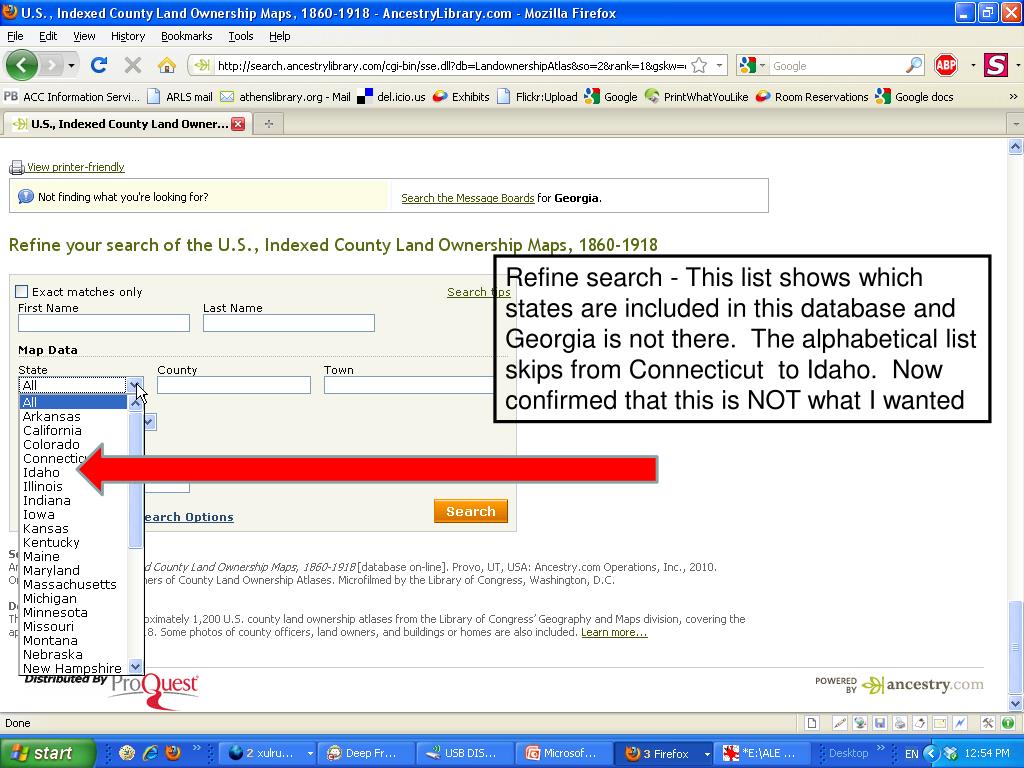Image resolution: width=1024 pixels, height=768 pixels.
Task: Click the floppy disk save status icon
Action: pyautogui.click(x=880, y=723)
